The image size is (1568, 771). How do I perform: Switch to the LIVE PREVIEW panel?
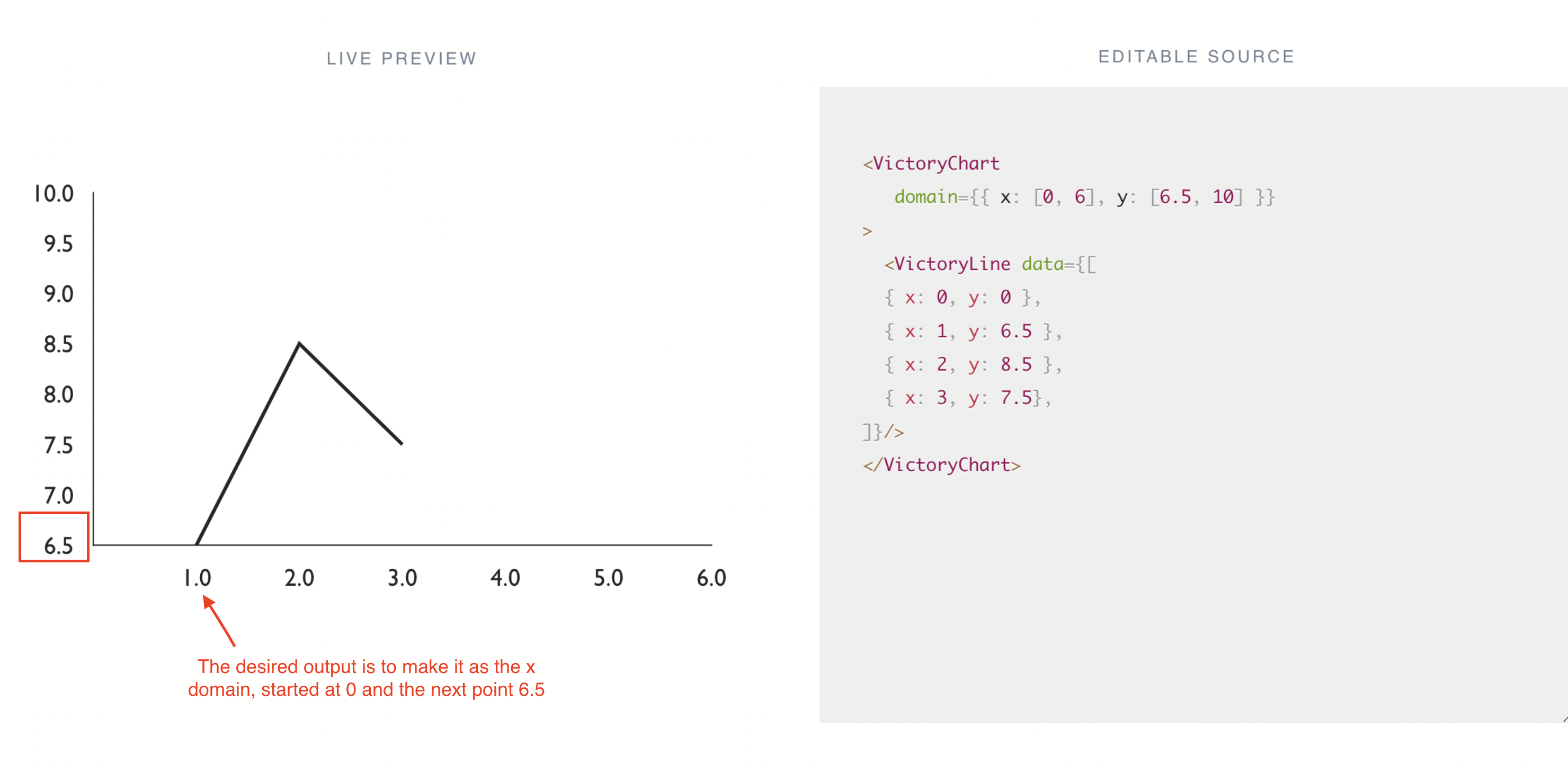401,58
